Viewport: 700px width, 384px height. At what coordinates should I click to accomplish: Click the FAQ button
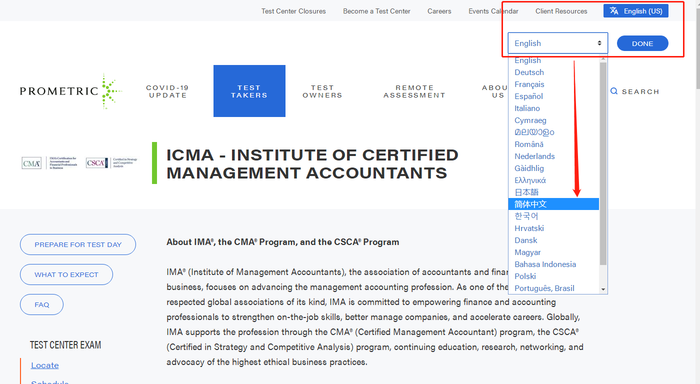(x=42, y=305)
